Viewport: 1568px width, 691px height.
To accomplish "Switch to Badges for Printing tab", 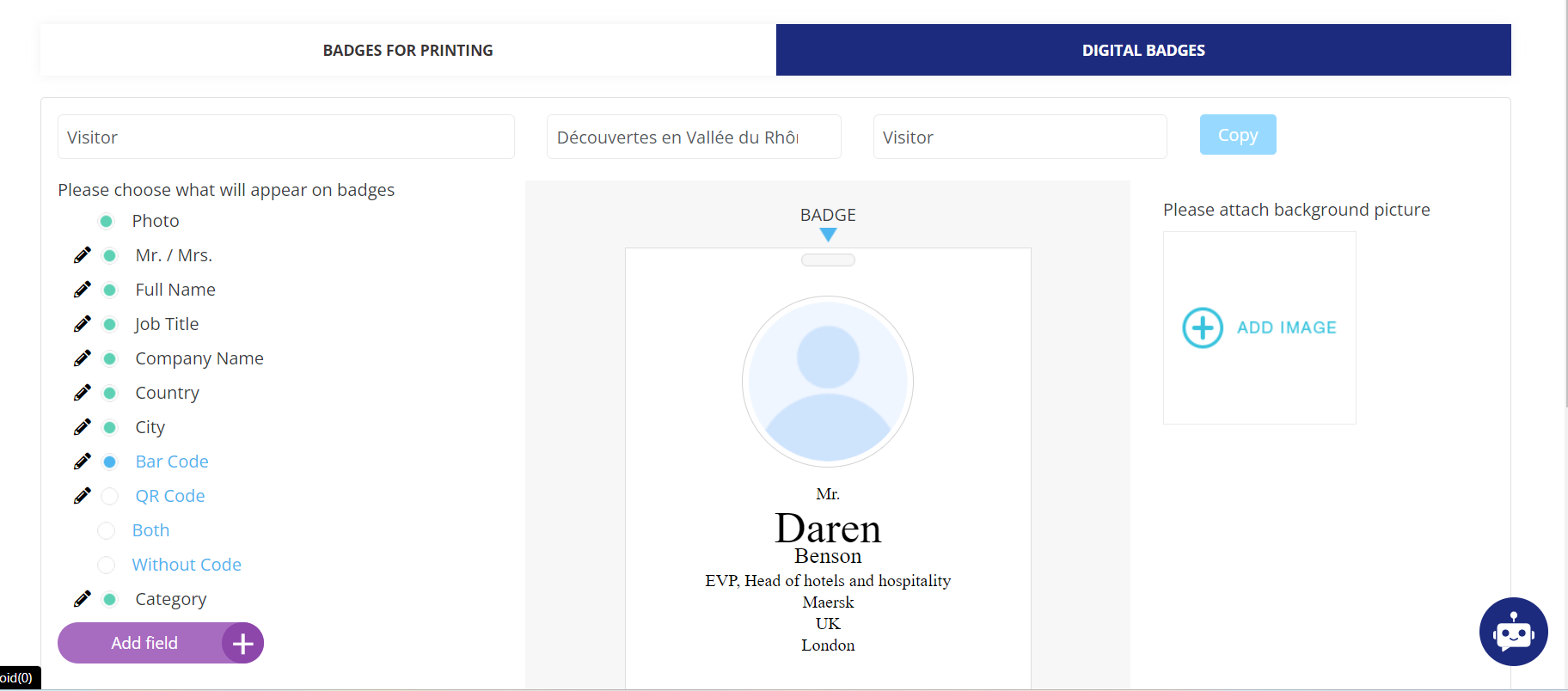I will 407,50.
